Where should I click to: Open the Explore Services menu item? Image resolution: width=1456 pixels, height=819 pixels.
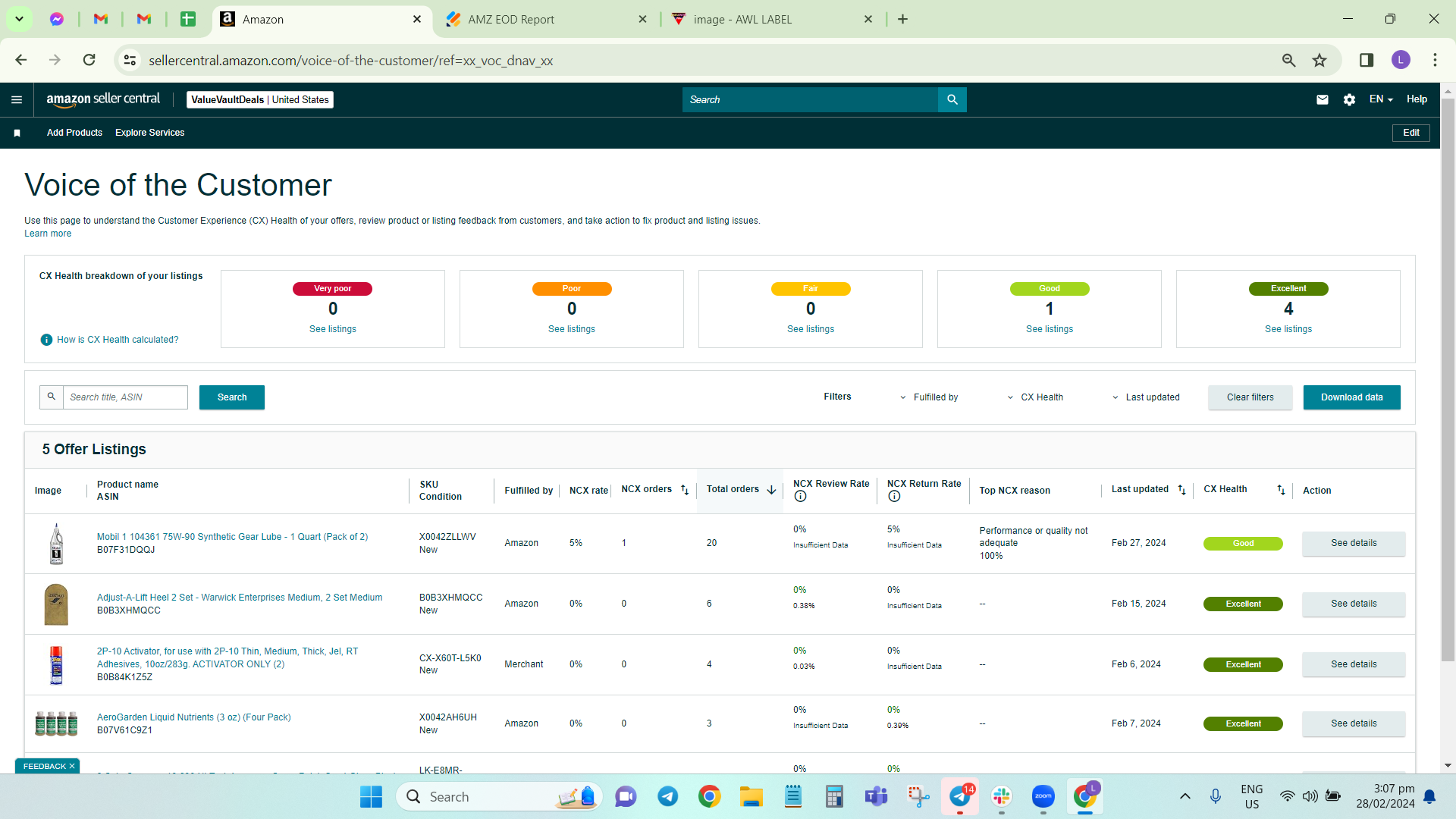pos(150,133)
